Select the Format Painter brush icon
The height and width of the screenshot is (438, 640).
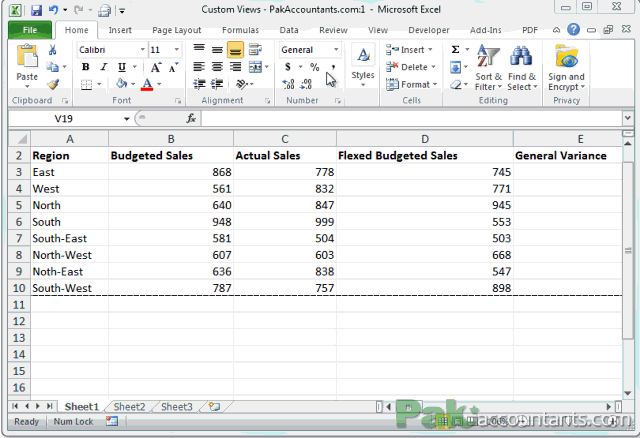53,84
